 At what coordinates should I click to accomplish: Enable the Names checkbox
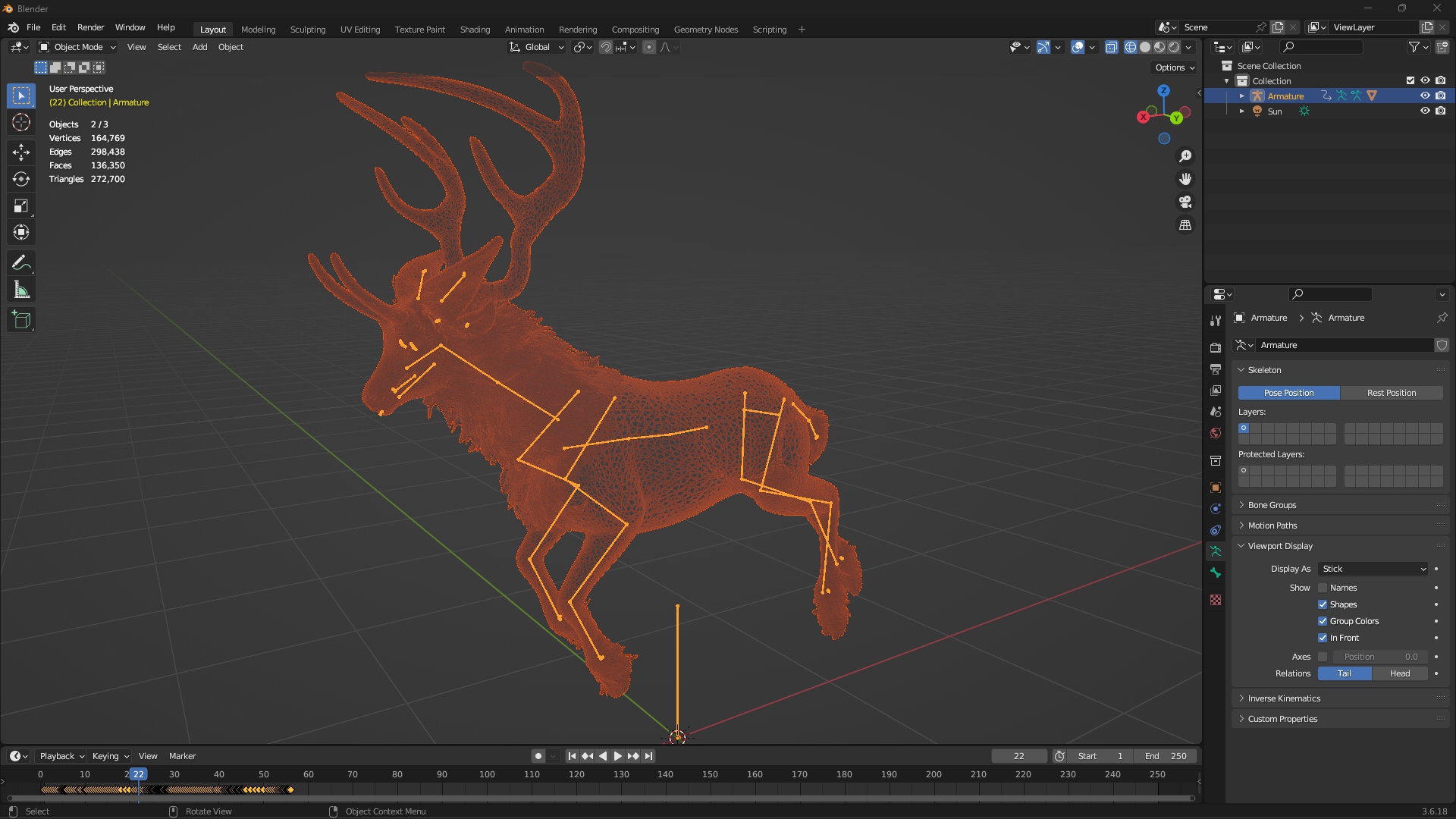(1323, 588)
